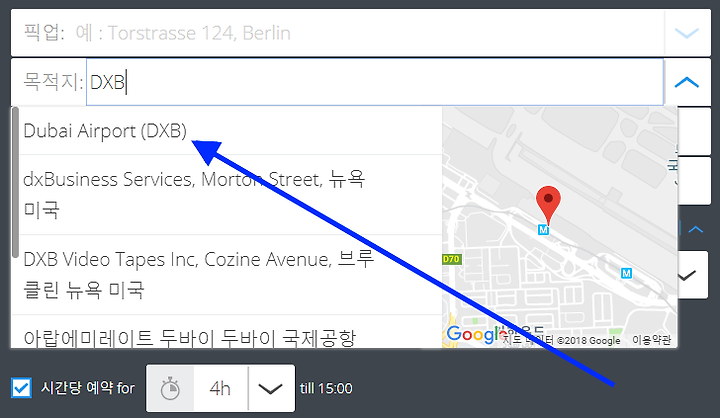720x418 pixels.
Task: Click the suggestions list scrollbar
Action: point(15,182)
